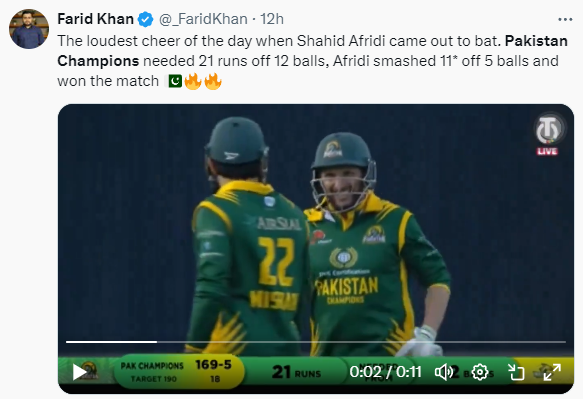Click the bold Champions keyword in tweet
The width and height of the screenshot is (583, 399).
pos(98,61)
